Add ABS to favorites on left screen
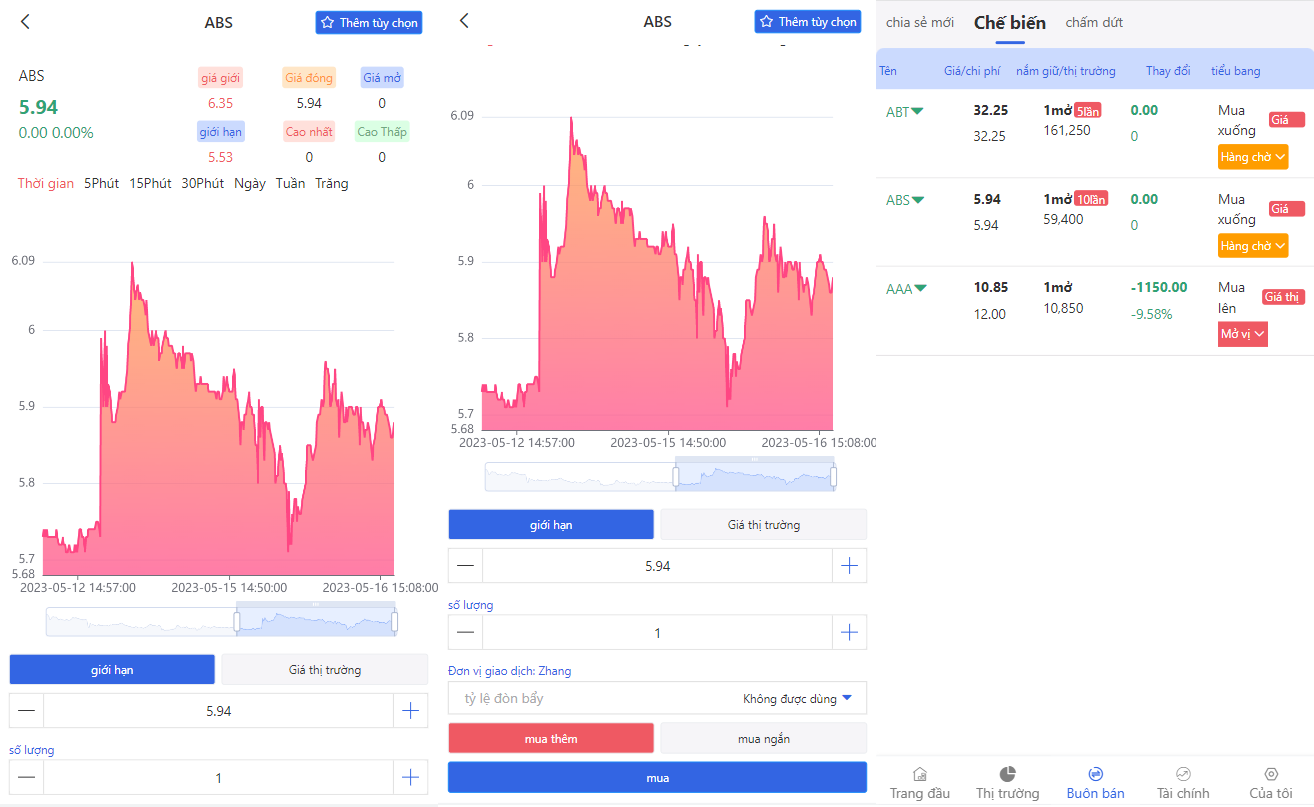This screenshot has height=807, width=1314. tap(368, 22)
